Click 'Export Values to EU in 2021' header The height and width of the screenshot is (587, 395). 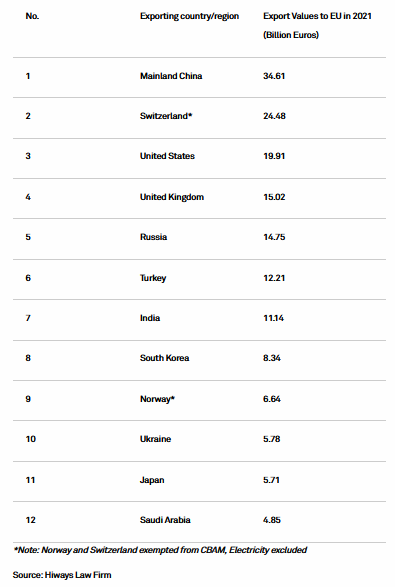tap(317, 16)
